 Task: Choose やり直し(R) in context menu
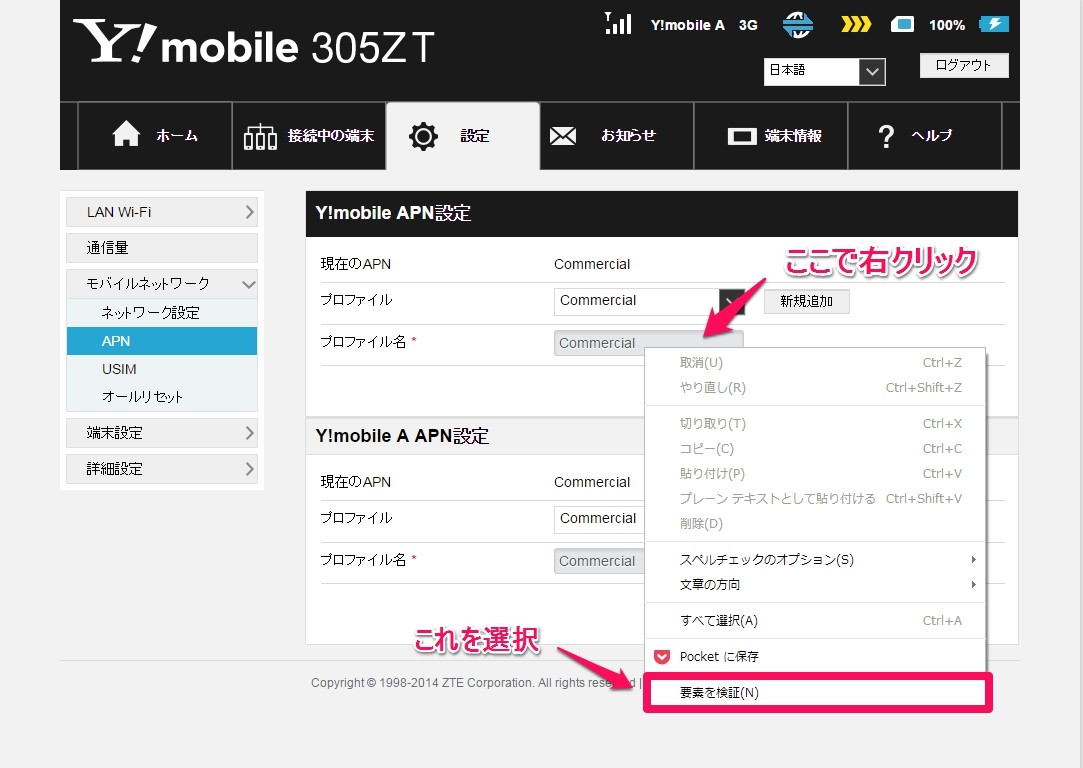pyautogui.click(x=815, y=387)
